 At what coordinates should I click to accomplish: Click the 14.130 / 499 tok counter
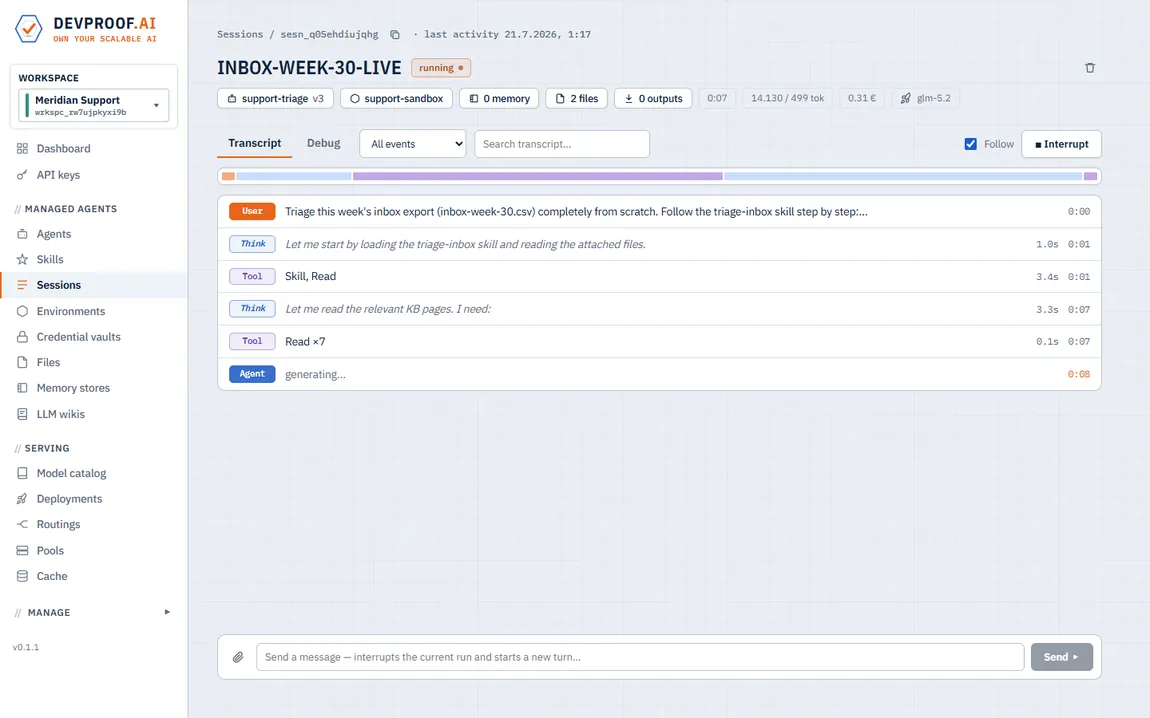(x=787, y=98)
